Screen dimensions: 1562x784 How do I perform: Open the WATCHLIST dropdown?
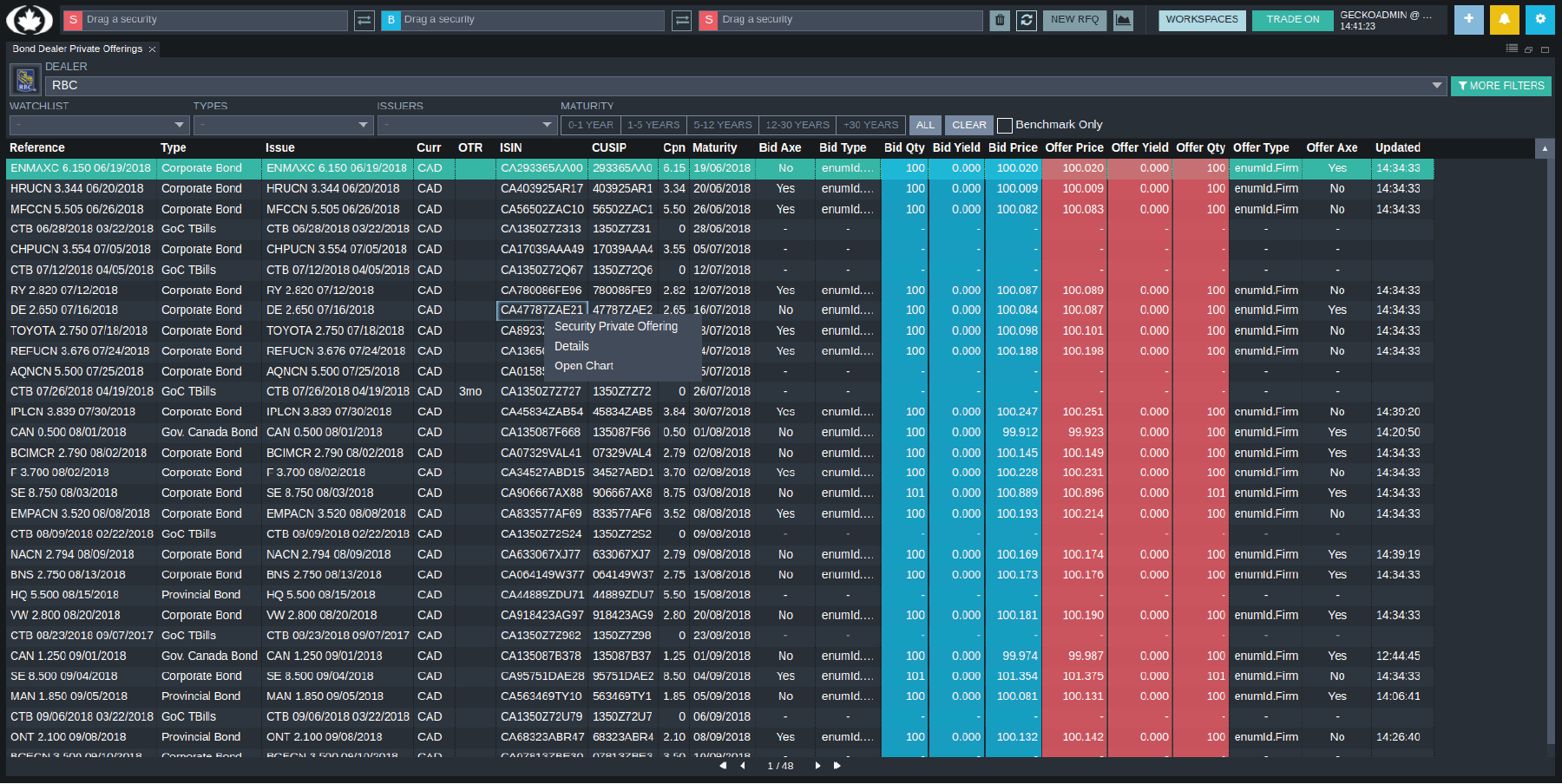click(x=99, y=125)
